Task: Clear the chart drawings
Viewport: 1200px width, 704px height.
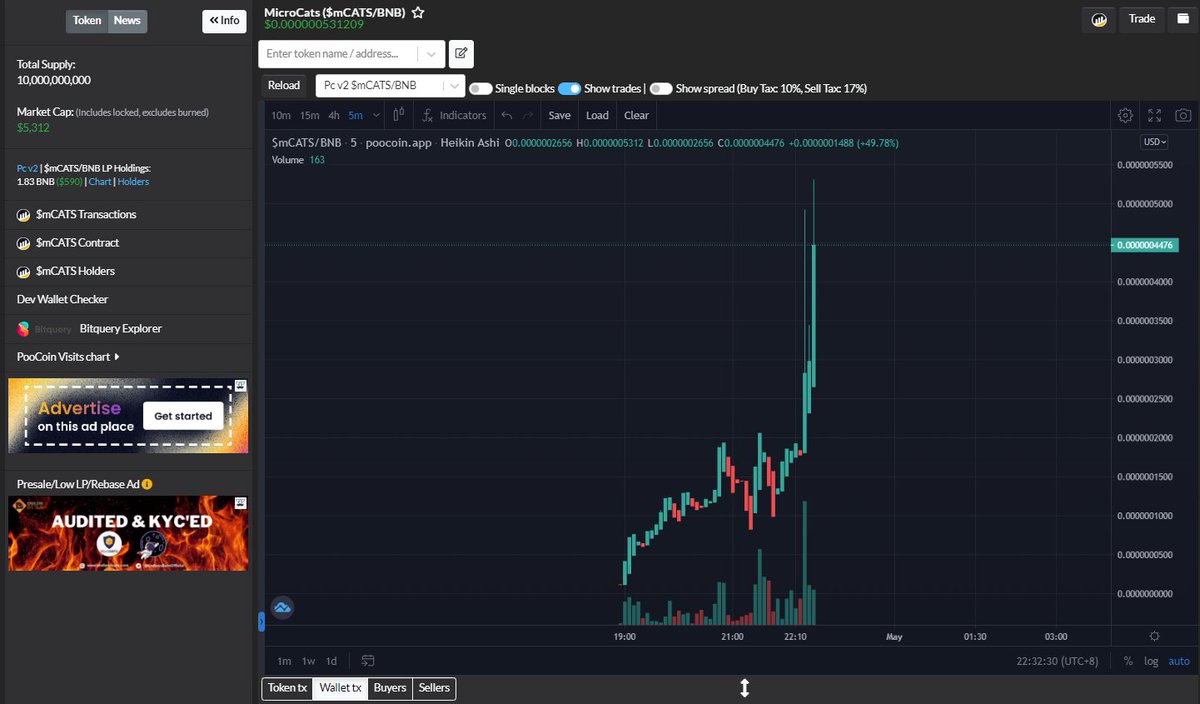Action: coord(637,115)
